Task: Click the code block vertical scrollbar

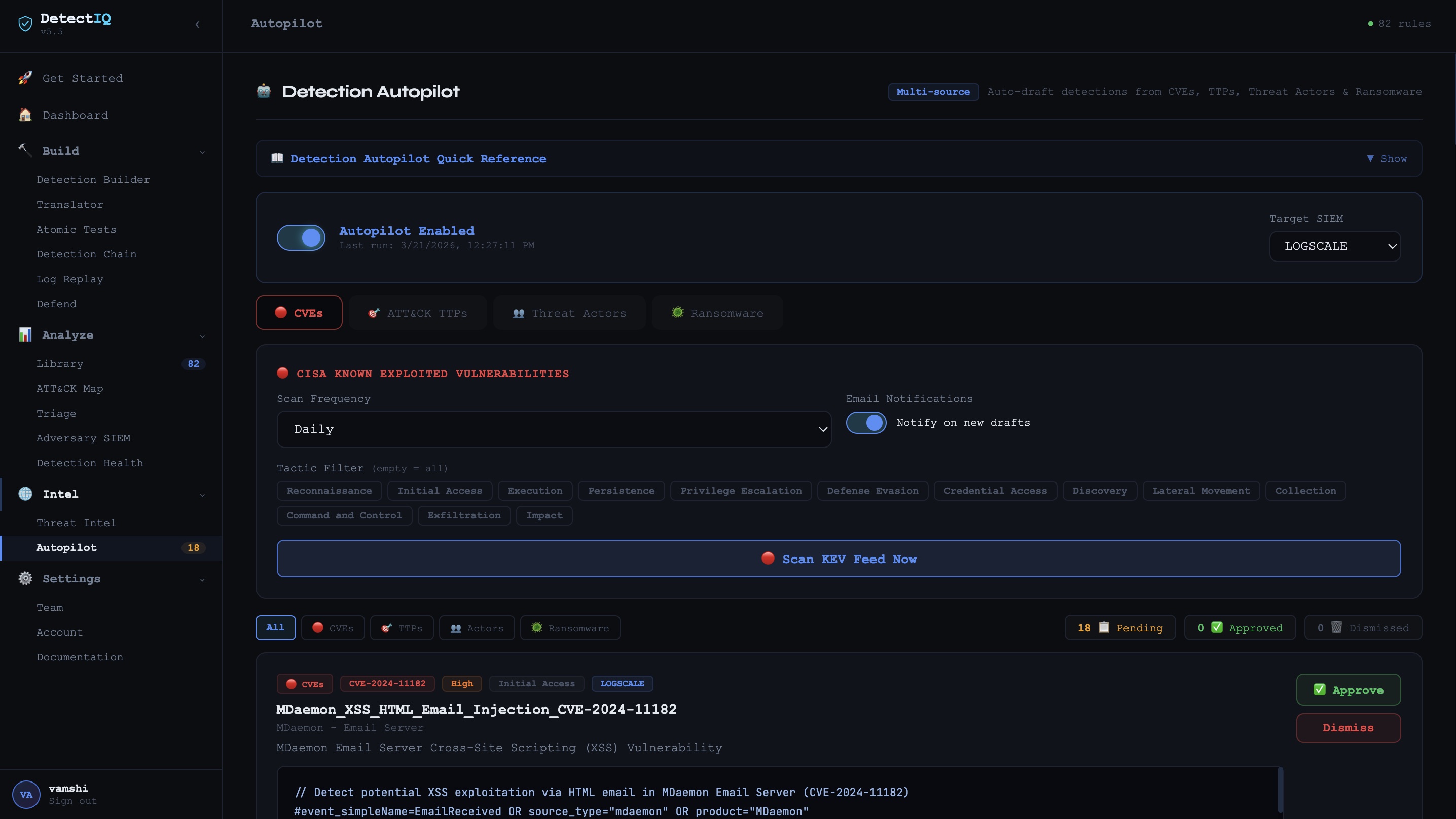Action: (x=1280, y=791)
